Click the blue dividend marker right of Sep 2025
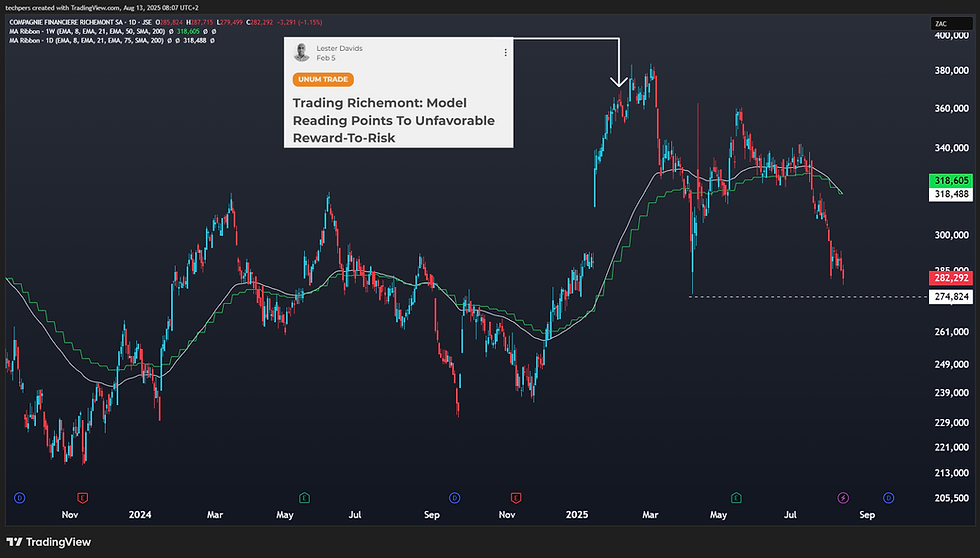 (888, 498)
